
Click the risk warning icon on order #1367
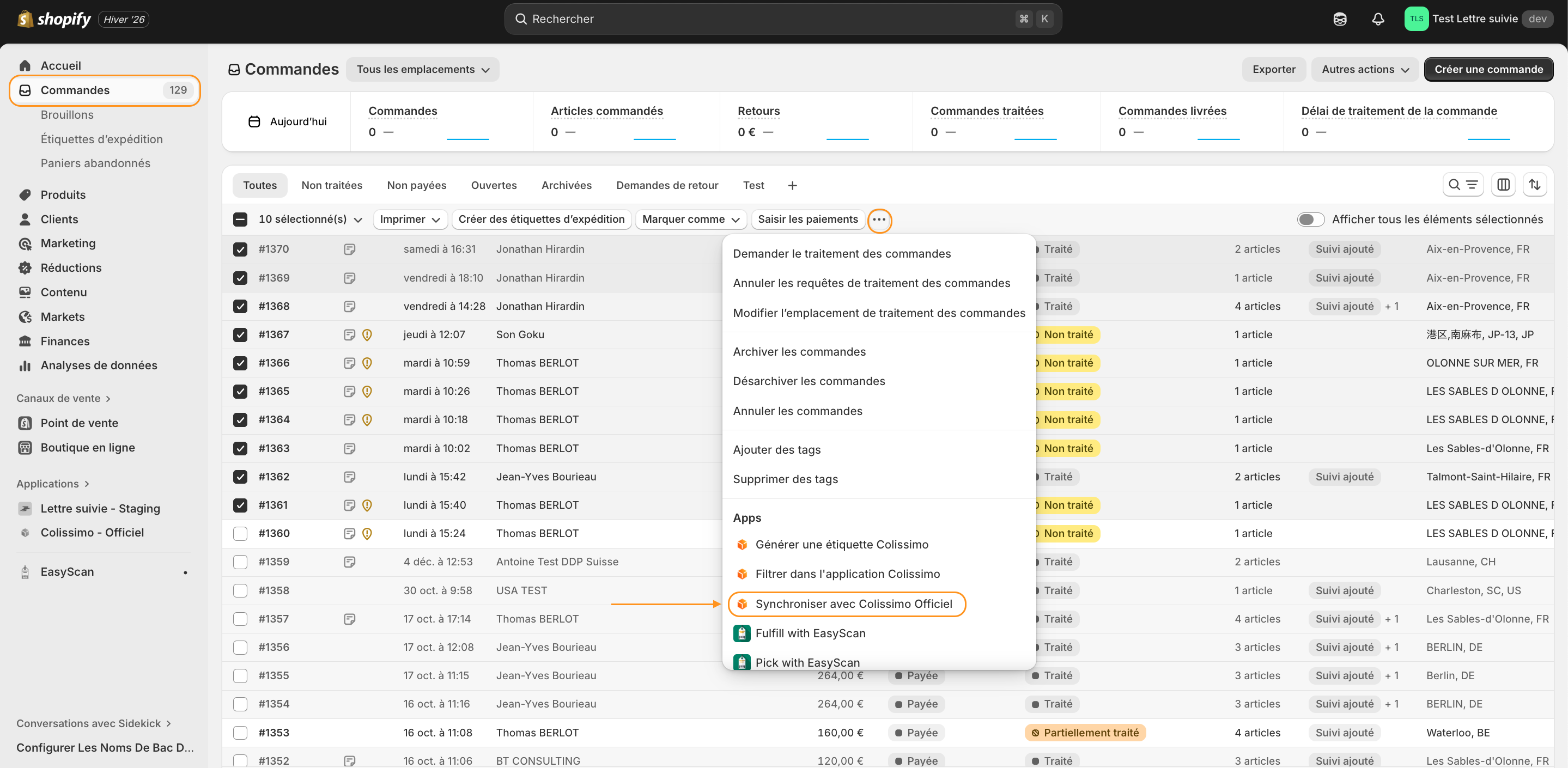tap(367, 335)
